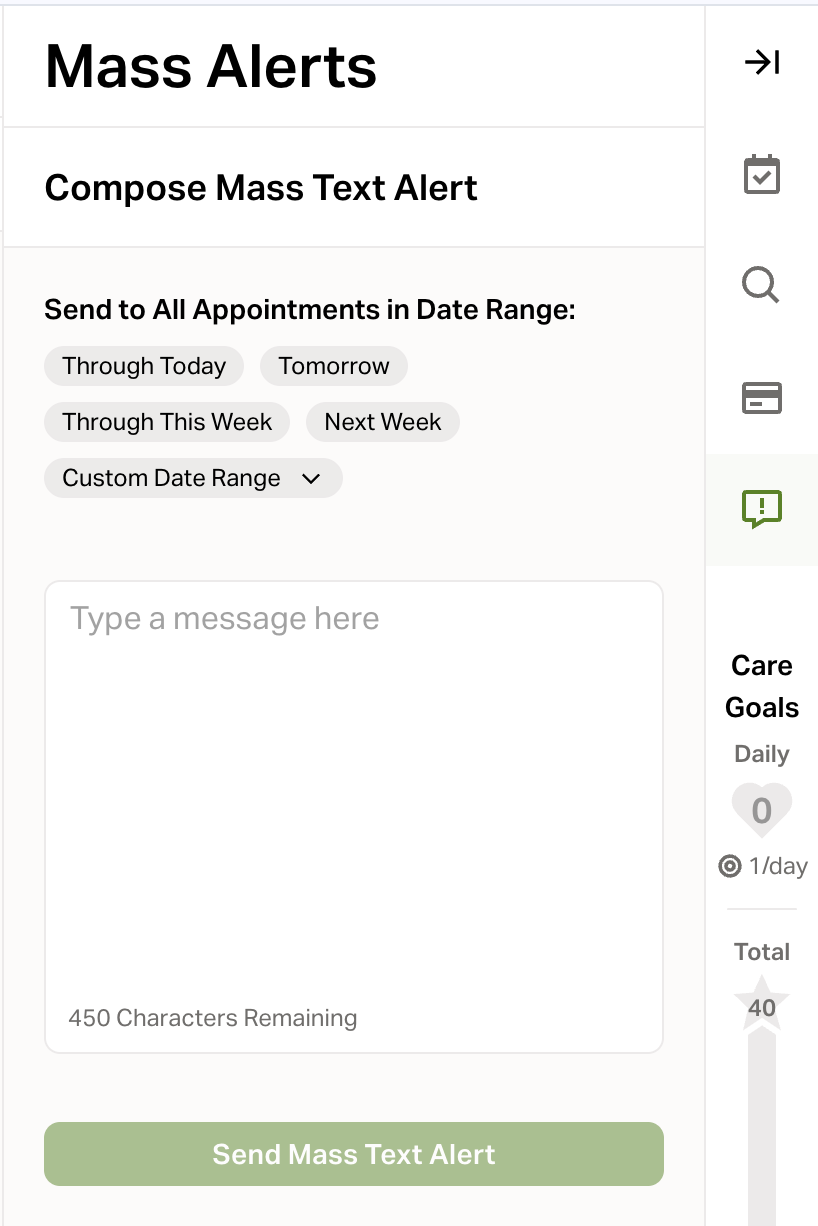Open the calendar checkmark appointments icon
This screenshot has width=818, height=1226.
point(762,175)
